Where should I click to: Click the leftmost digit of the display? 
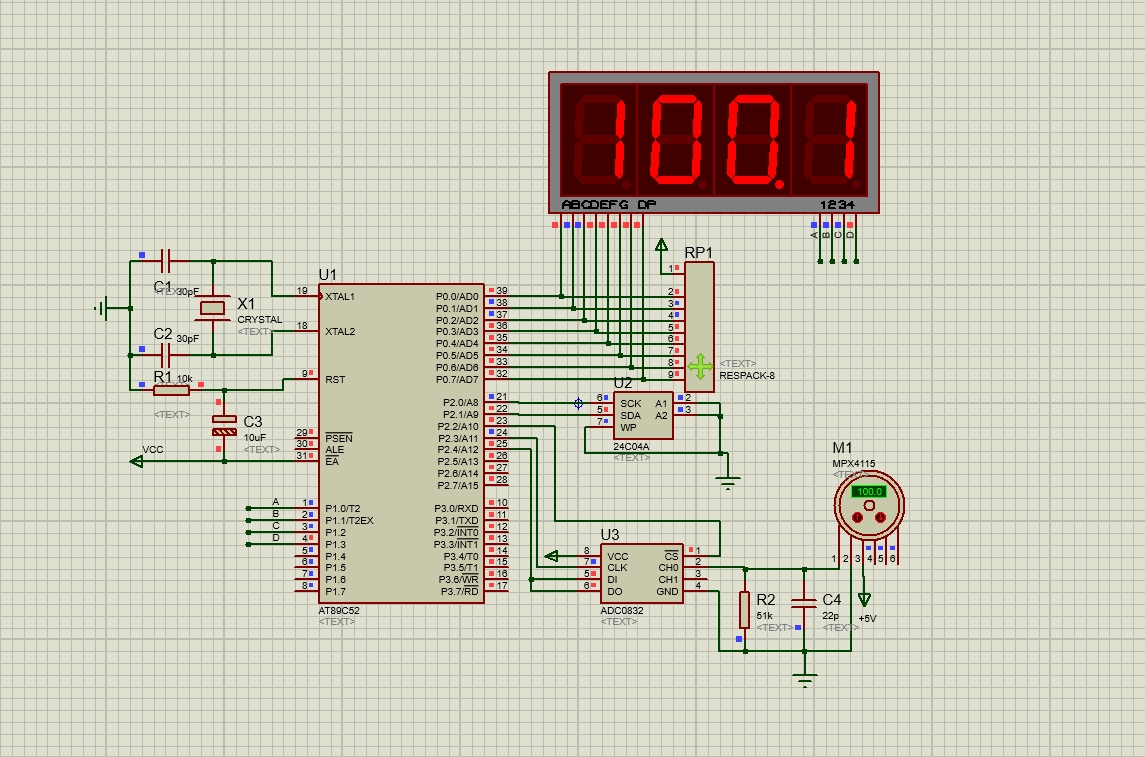tap(599, 141)
